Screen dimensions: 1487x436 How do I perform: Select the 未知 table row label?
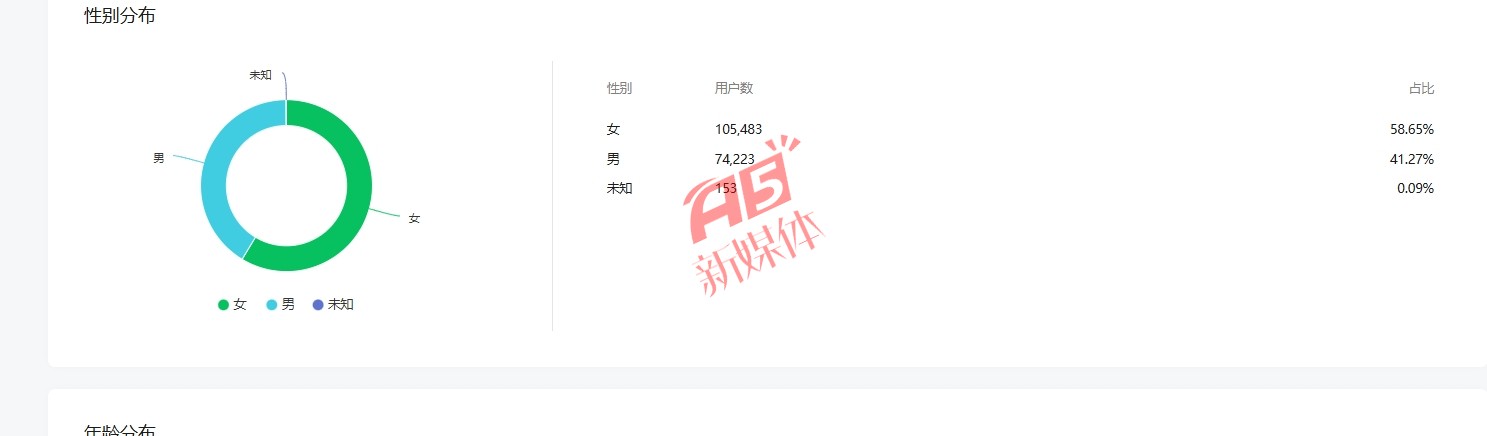point(619,188)
